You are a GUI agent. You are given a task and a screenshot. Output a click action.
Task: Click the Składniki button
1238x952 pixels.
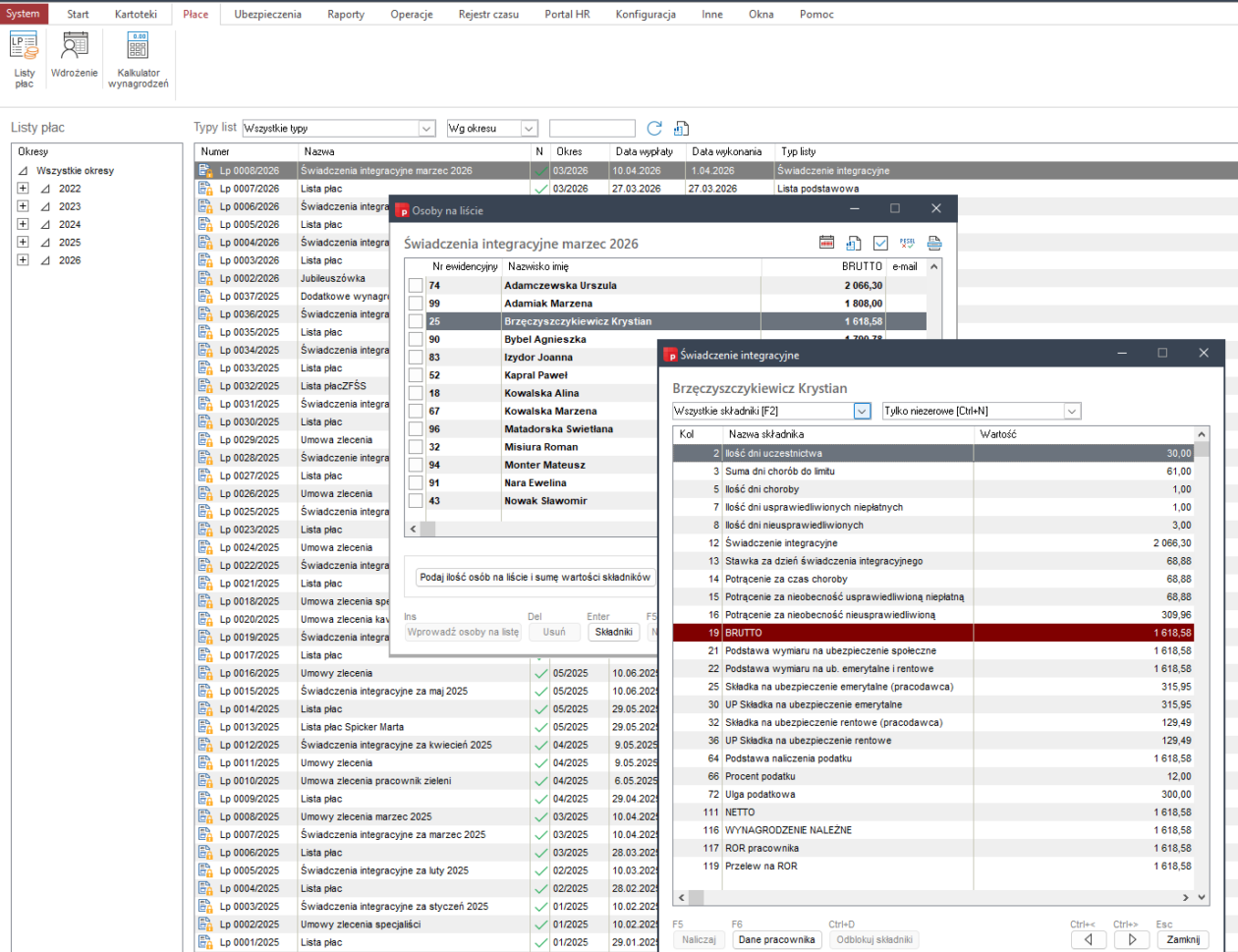tap(613, 632)
